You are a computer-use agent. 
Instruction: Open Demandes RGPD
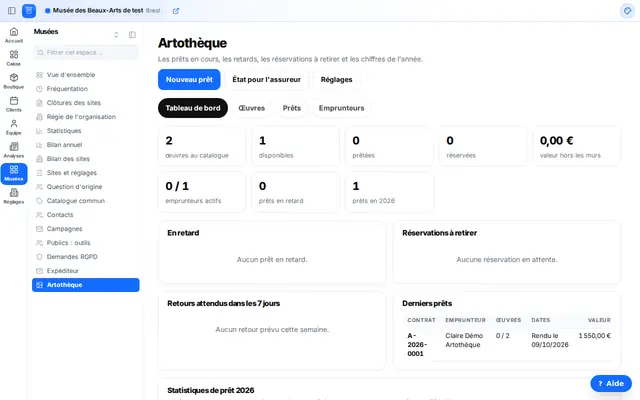click(86, 257)
